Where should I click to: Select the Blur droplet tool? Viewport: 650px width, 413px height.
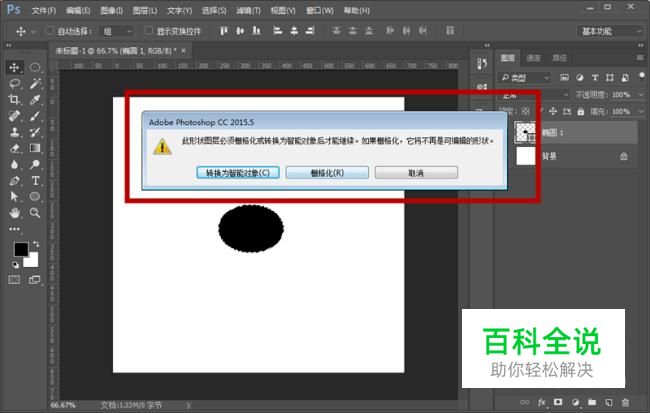(x=15, y=164)
